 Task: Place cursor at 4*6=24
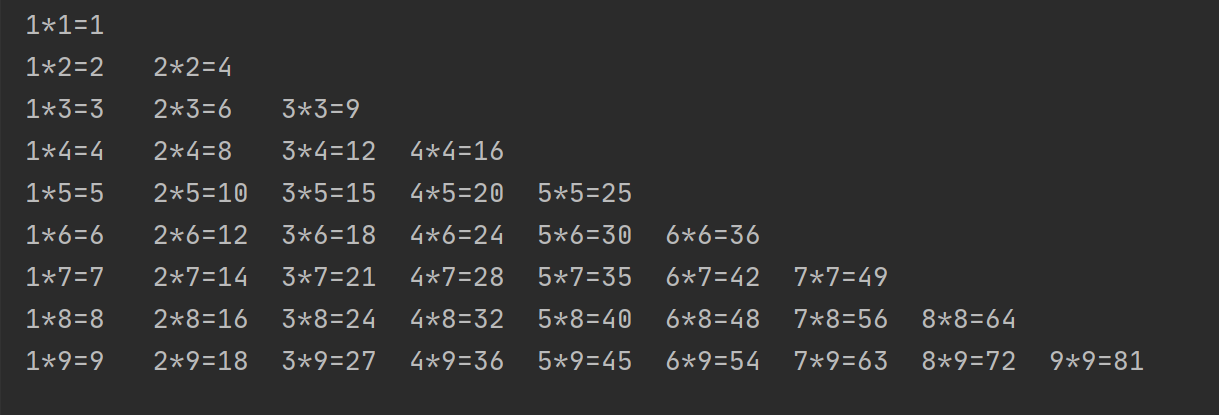(457, 235)
